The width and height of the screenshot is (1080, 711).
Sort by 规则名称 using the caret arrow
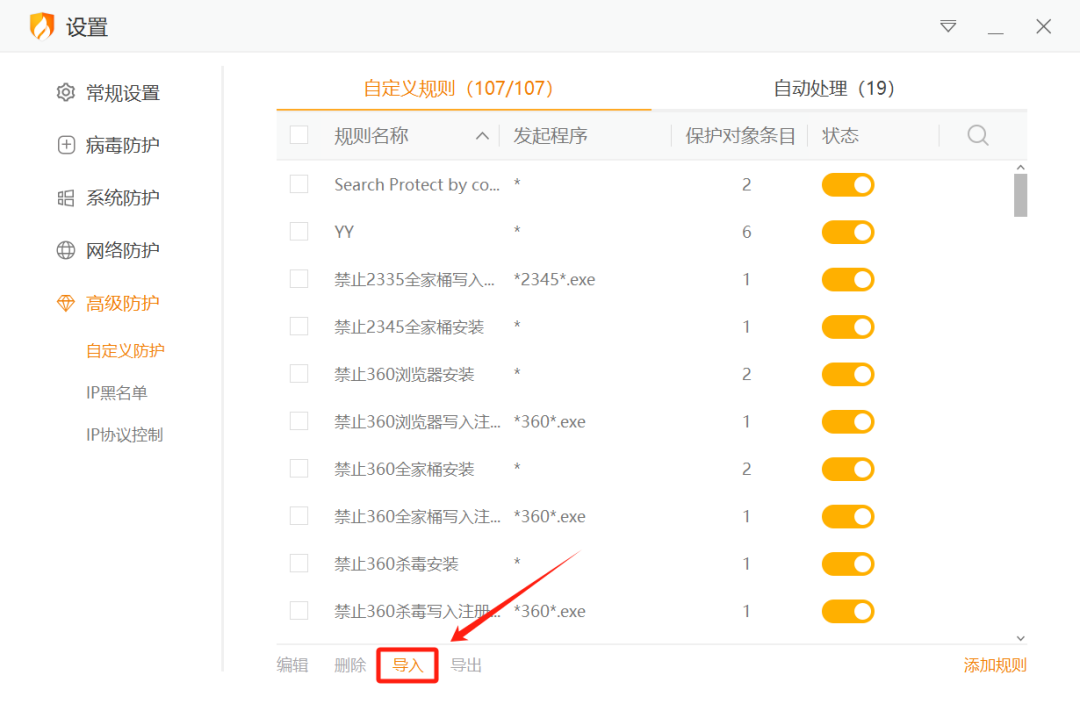pos(482,136)
